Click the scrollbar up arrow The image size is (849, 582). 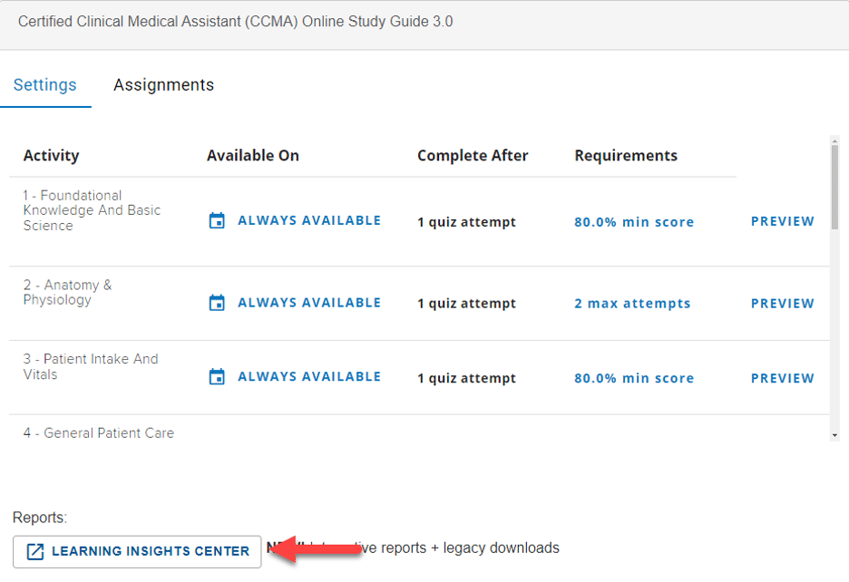(x=835, y=141)
